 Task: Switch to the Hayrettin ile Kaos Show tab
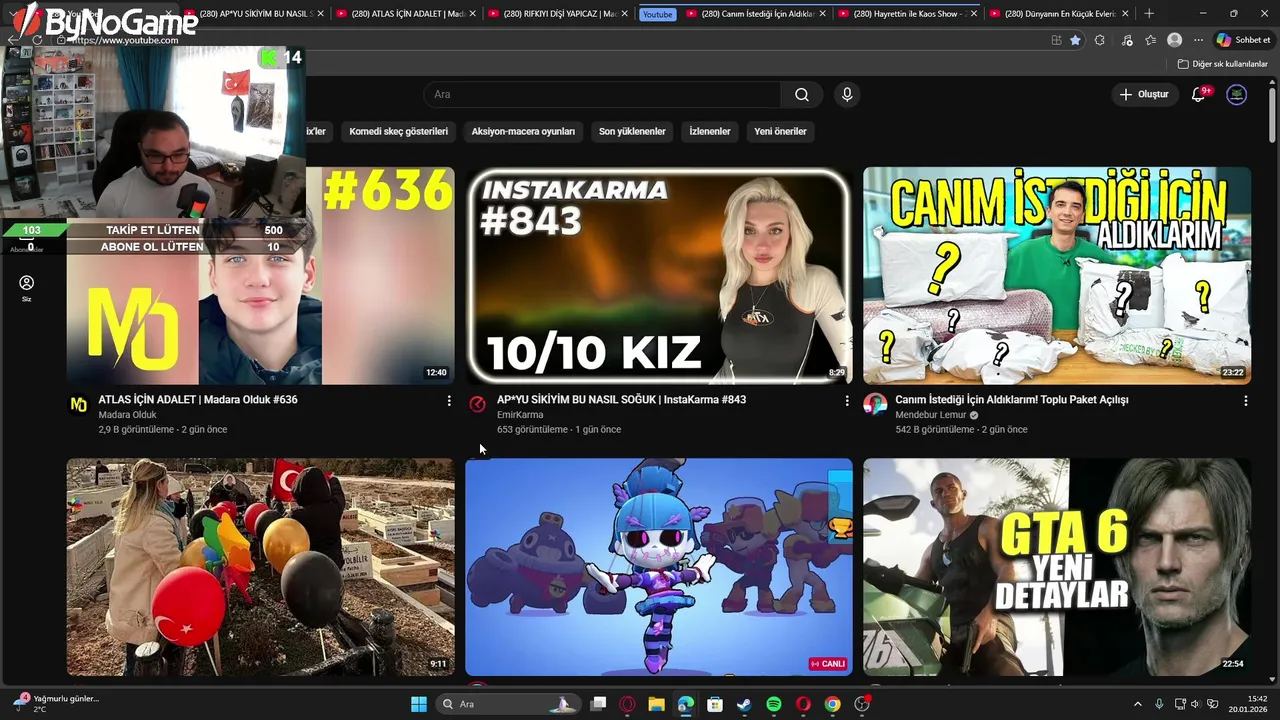[908, 14]
